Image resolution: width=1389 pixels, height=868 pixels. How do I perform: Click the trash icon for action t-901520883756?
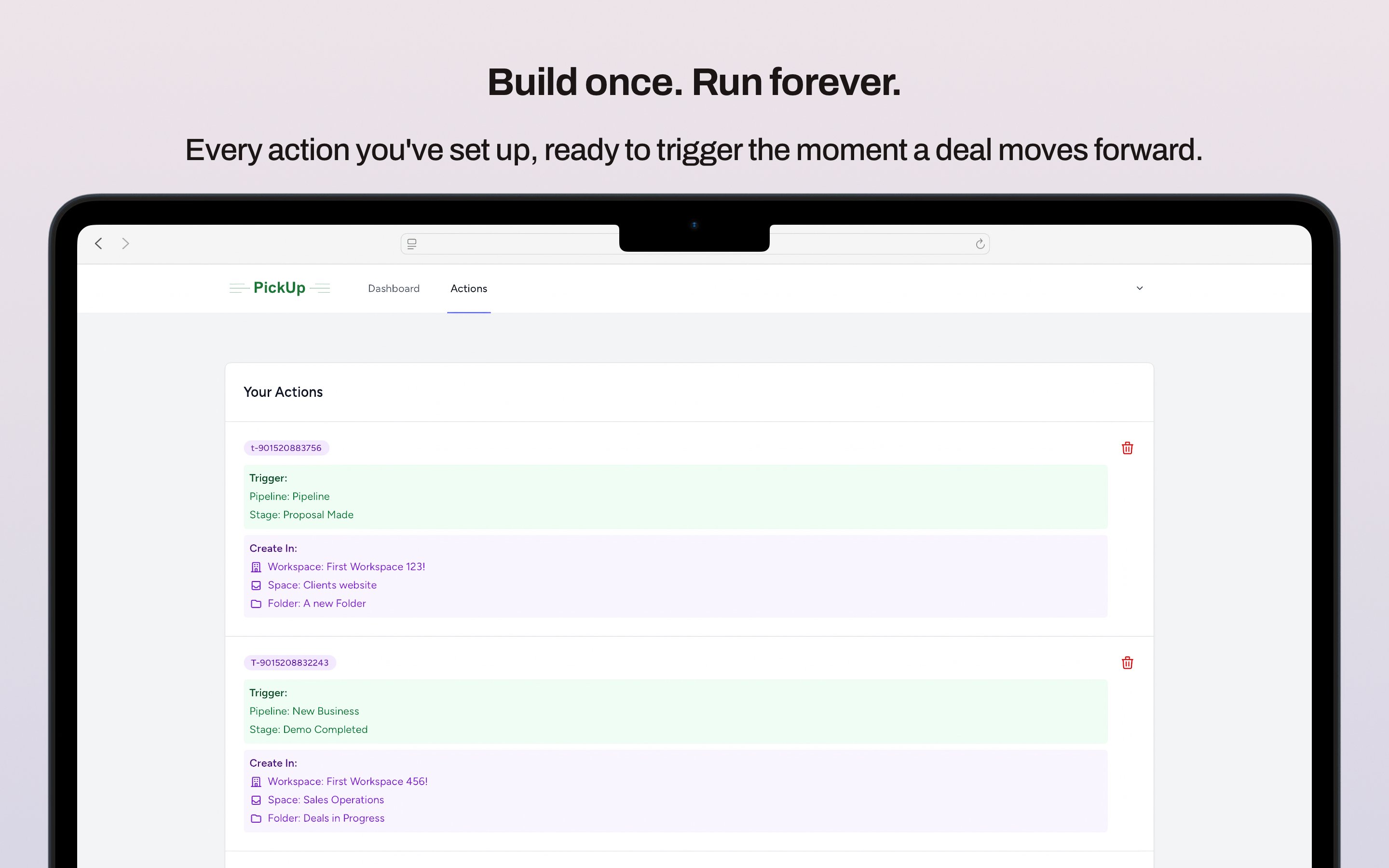pos(1127,448)
